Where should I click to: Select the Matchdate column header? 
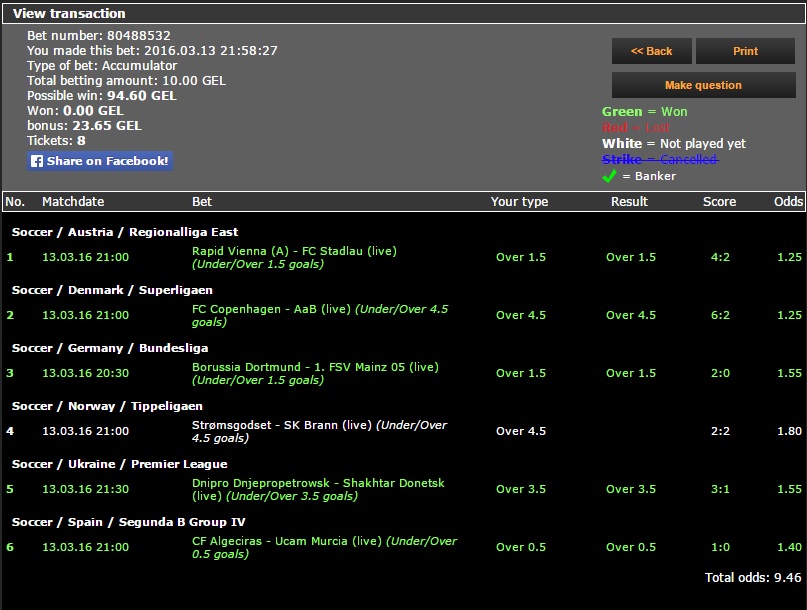(73, 202)
